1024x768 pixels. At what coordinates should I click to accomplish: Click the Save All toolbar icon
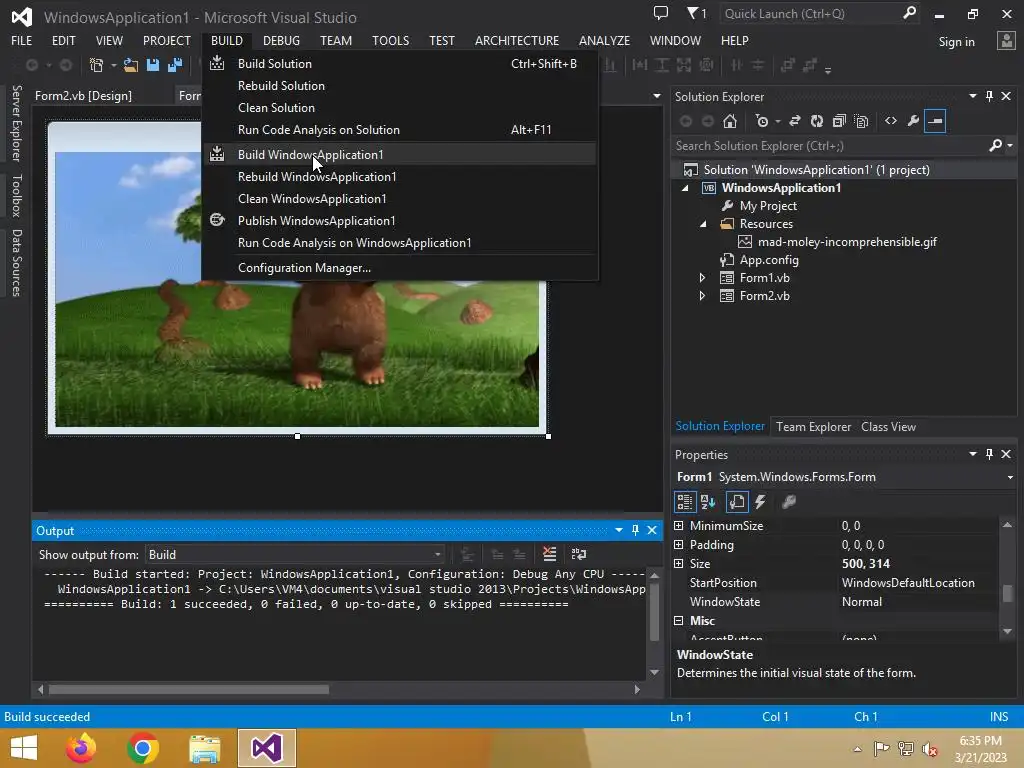tap(175, 65)
